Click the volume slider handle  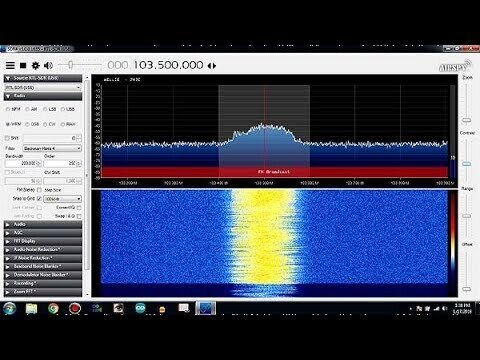[70, 65]
